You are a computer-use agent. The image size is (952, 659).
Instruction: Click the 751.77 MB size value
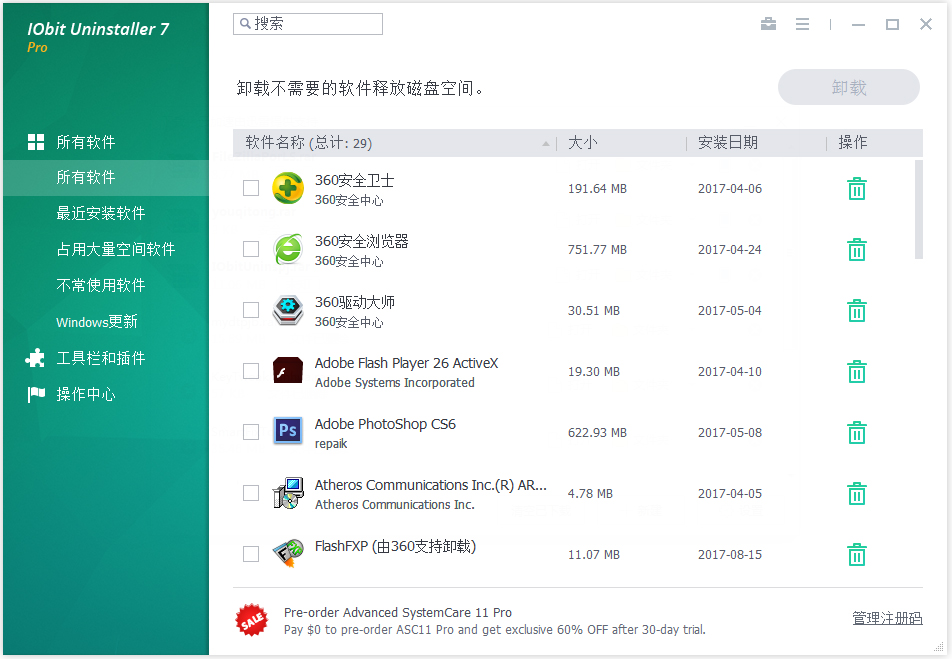(597, 250)
